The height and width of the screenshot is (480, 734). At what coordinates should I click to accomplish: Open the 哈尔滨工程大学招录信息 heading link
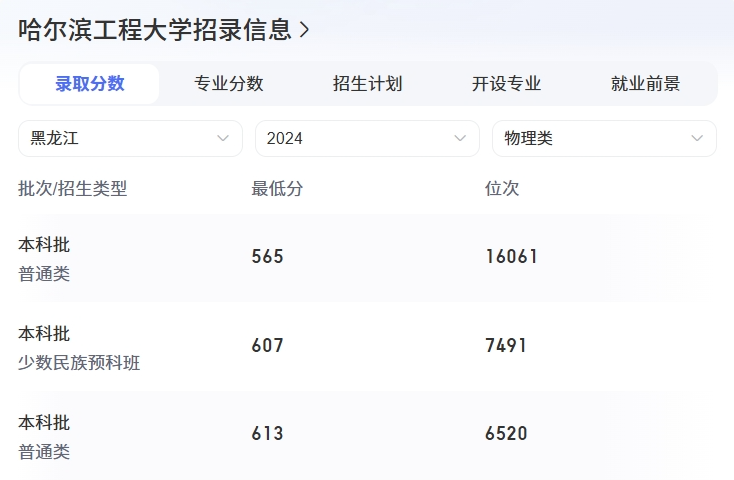pos(155,30)
